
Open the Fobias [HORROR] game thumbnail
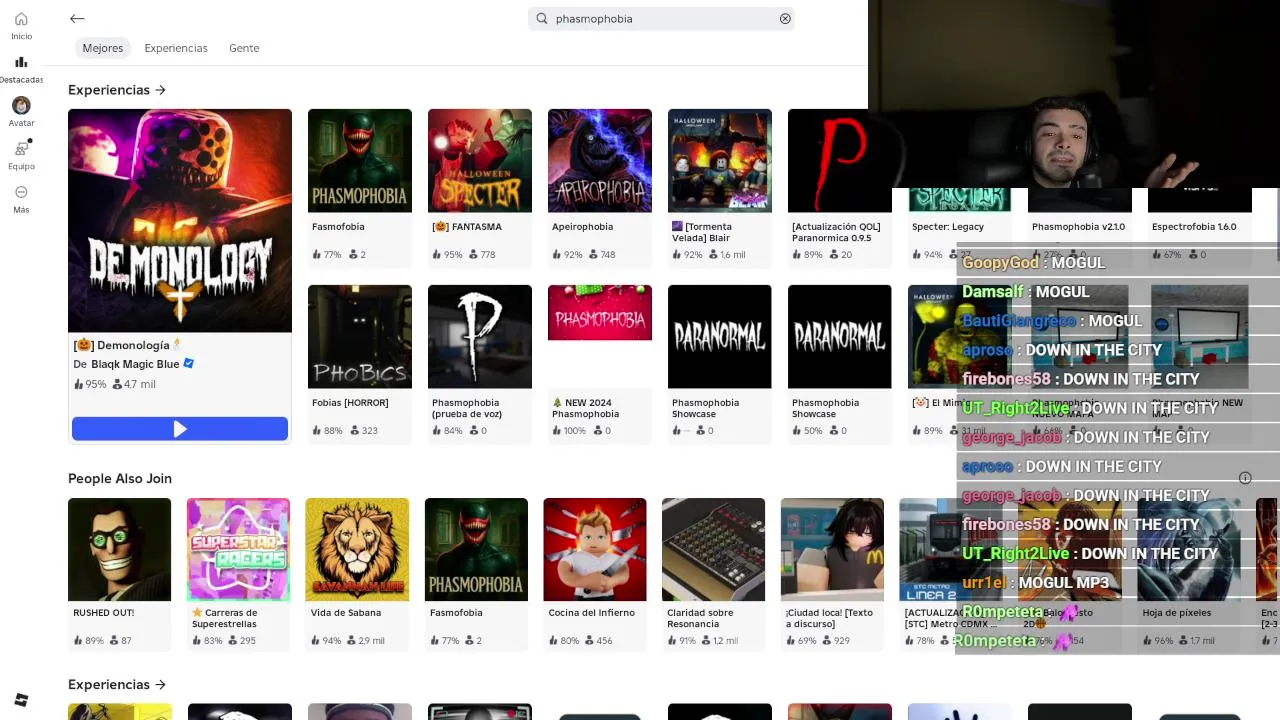360,336
